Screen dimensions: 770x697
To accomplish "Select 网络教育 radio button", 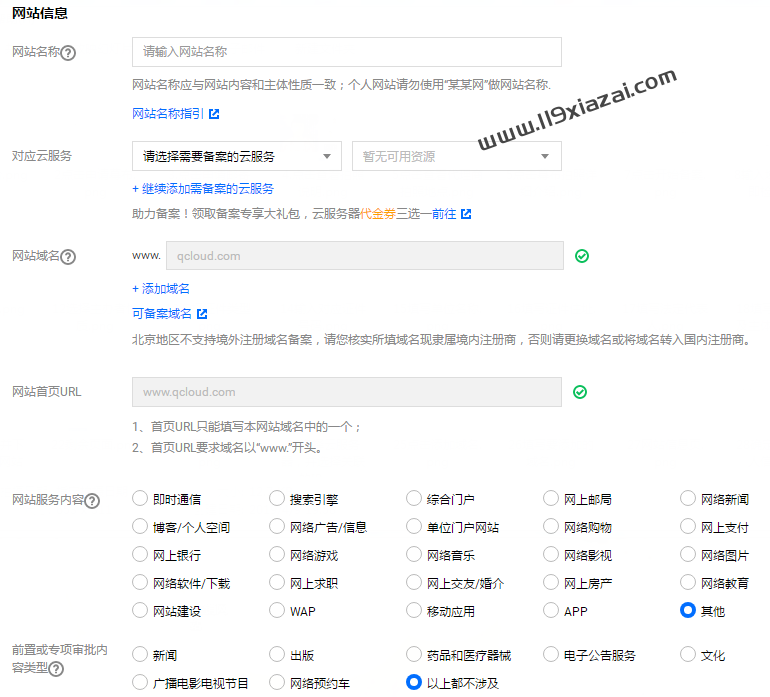I will 688,582.
